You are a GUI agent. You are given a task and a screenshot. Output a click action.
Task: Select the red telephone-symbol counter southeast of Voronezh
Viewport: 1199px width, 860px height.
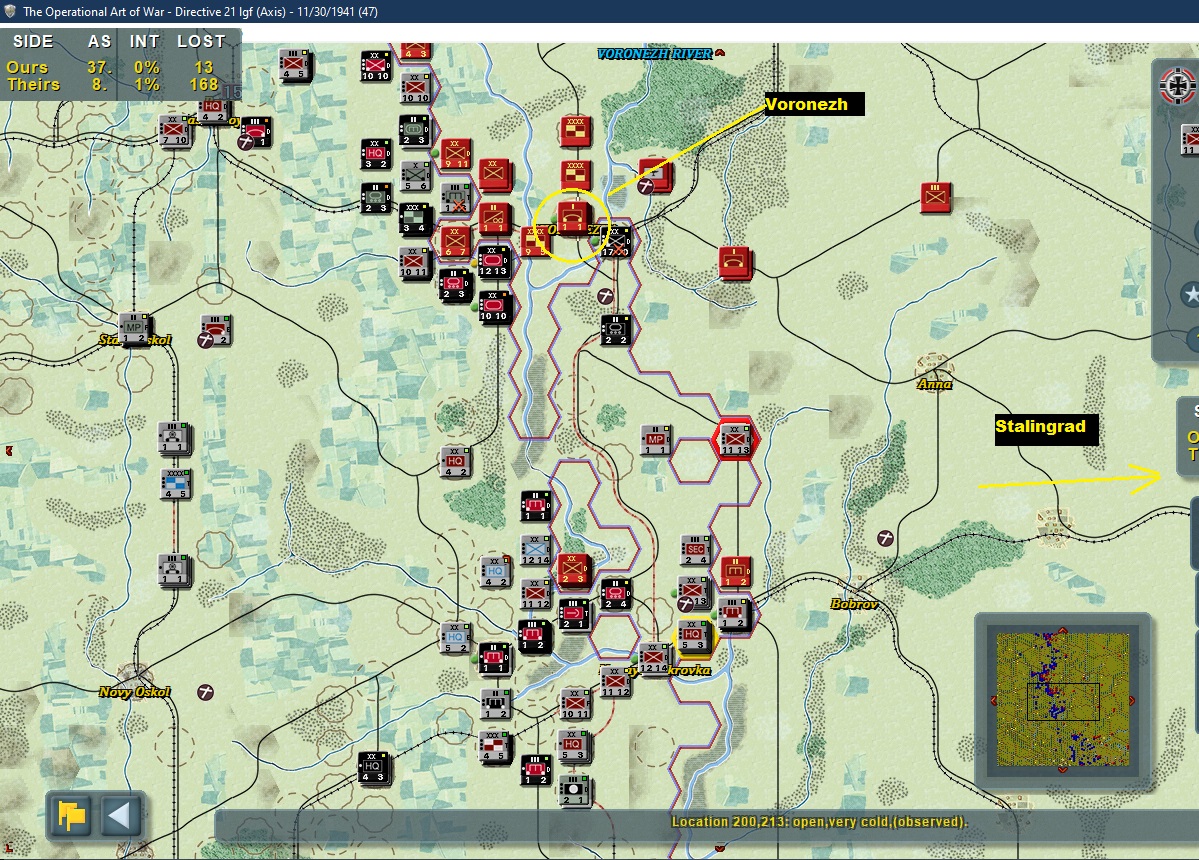(x=734, y=262)
